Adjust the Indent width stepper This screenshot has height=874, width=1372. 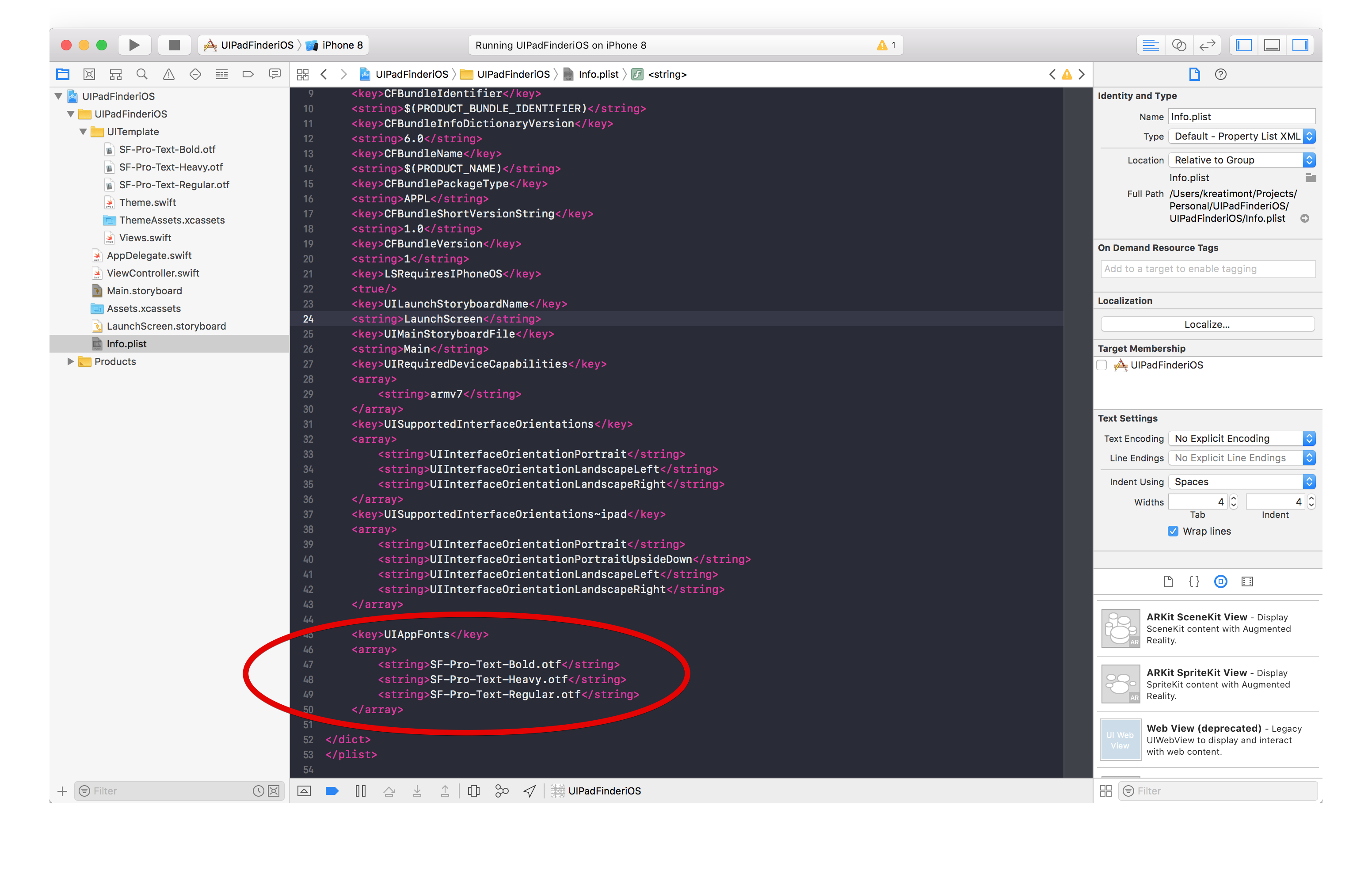(1311, 502)
